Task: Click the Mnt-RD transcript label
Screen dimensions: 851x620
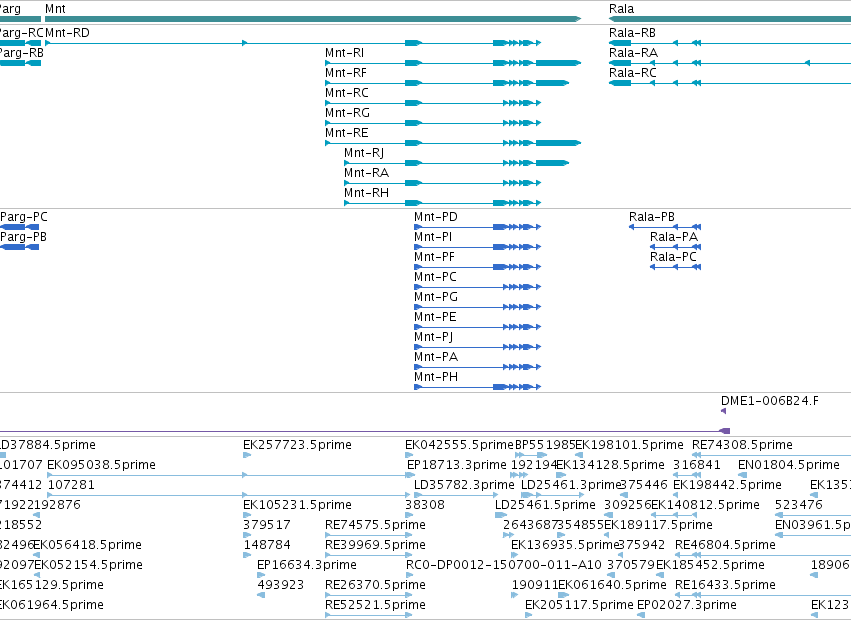Action: 67,33
